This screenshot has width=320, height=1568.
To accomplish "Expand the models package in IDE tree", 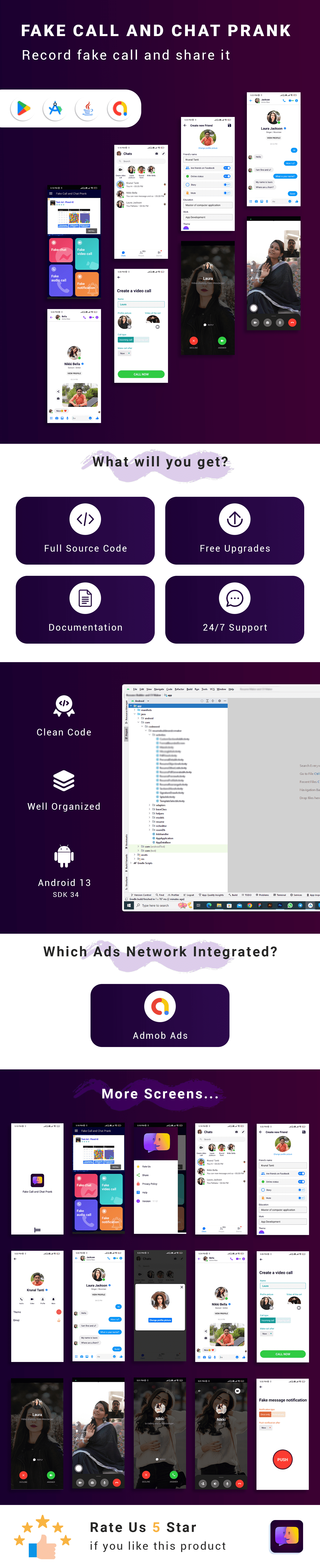I will (x=149, y=817).
